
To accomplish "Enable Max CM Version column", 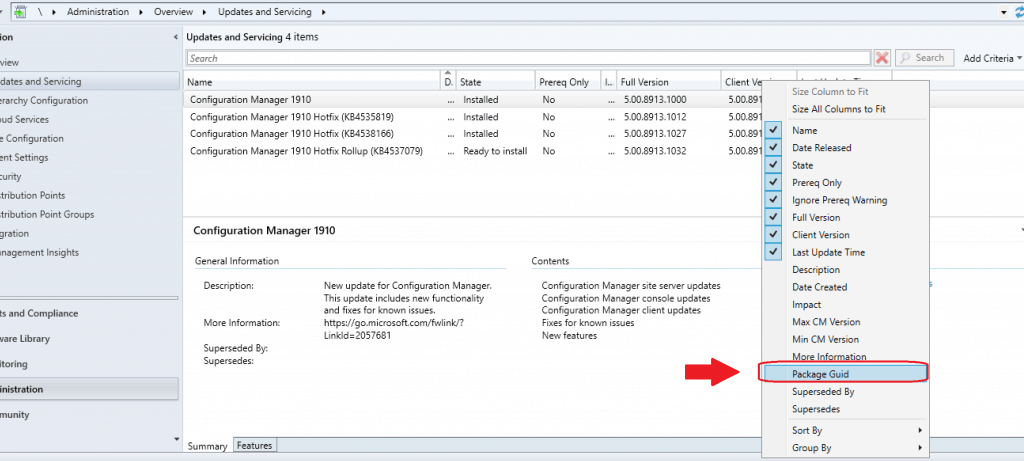I will pos(846,322).
